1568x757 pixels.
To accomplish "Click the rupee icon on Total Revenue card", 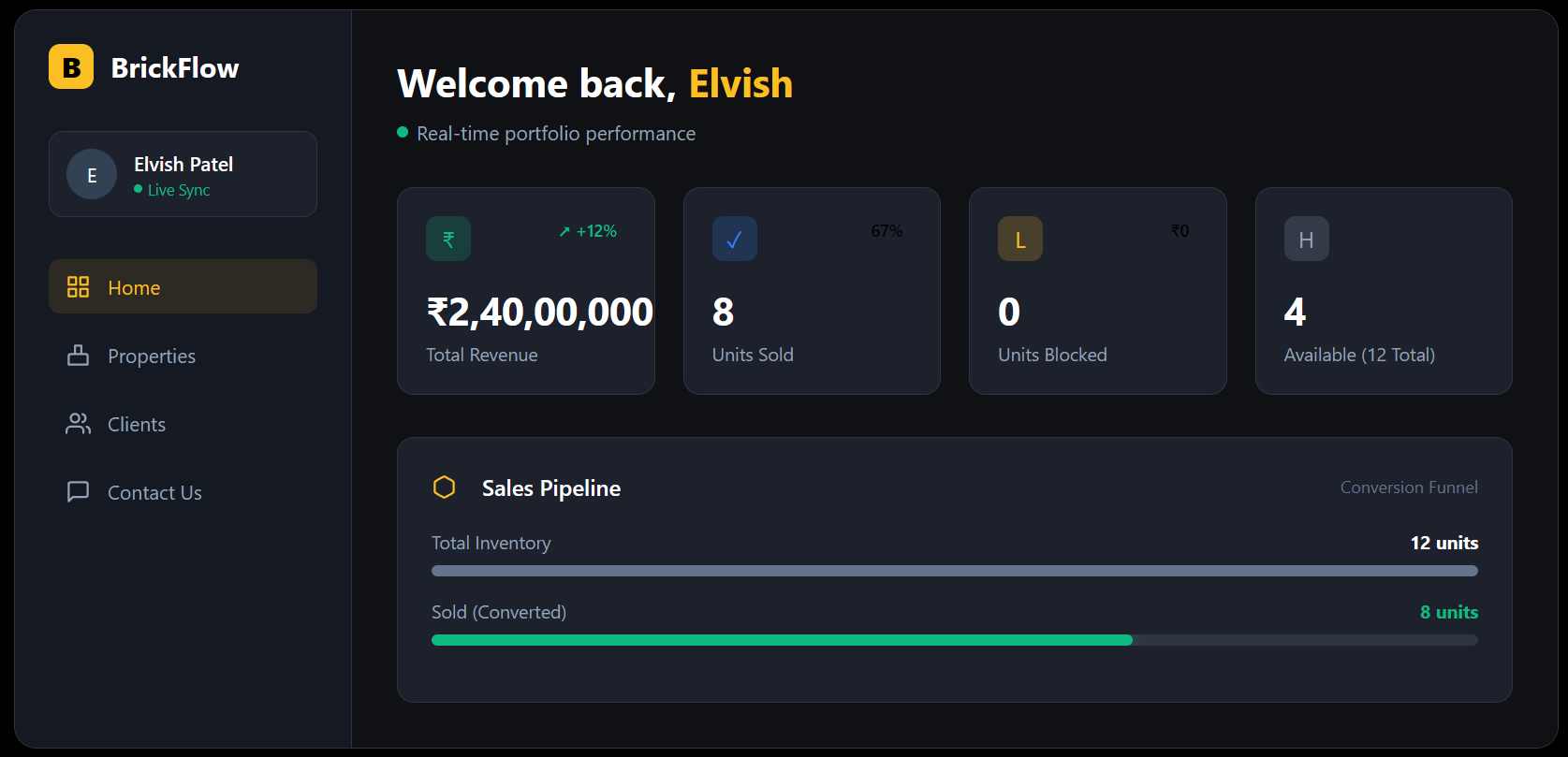I will [447, 239].
